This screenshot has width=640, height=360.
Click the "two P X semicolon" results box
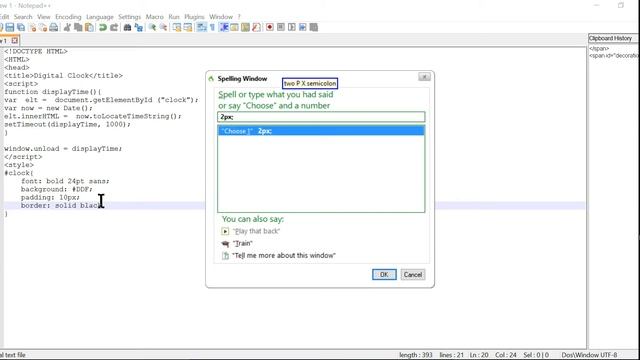click(310, 83)
